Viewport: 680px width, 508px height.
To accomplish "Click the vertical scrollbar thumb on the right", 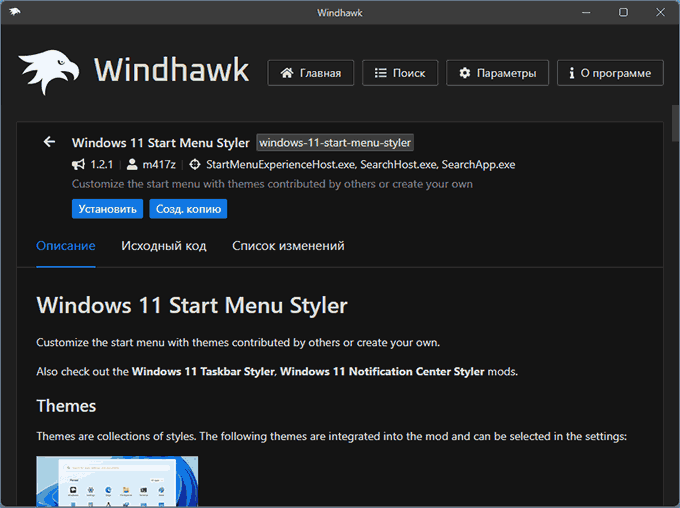I will [675, 123].
